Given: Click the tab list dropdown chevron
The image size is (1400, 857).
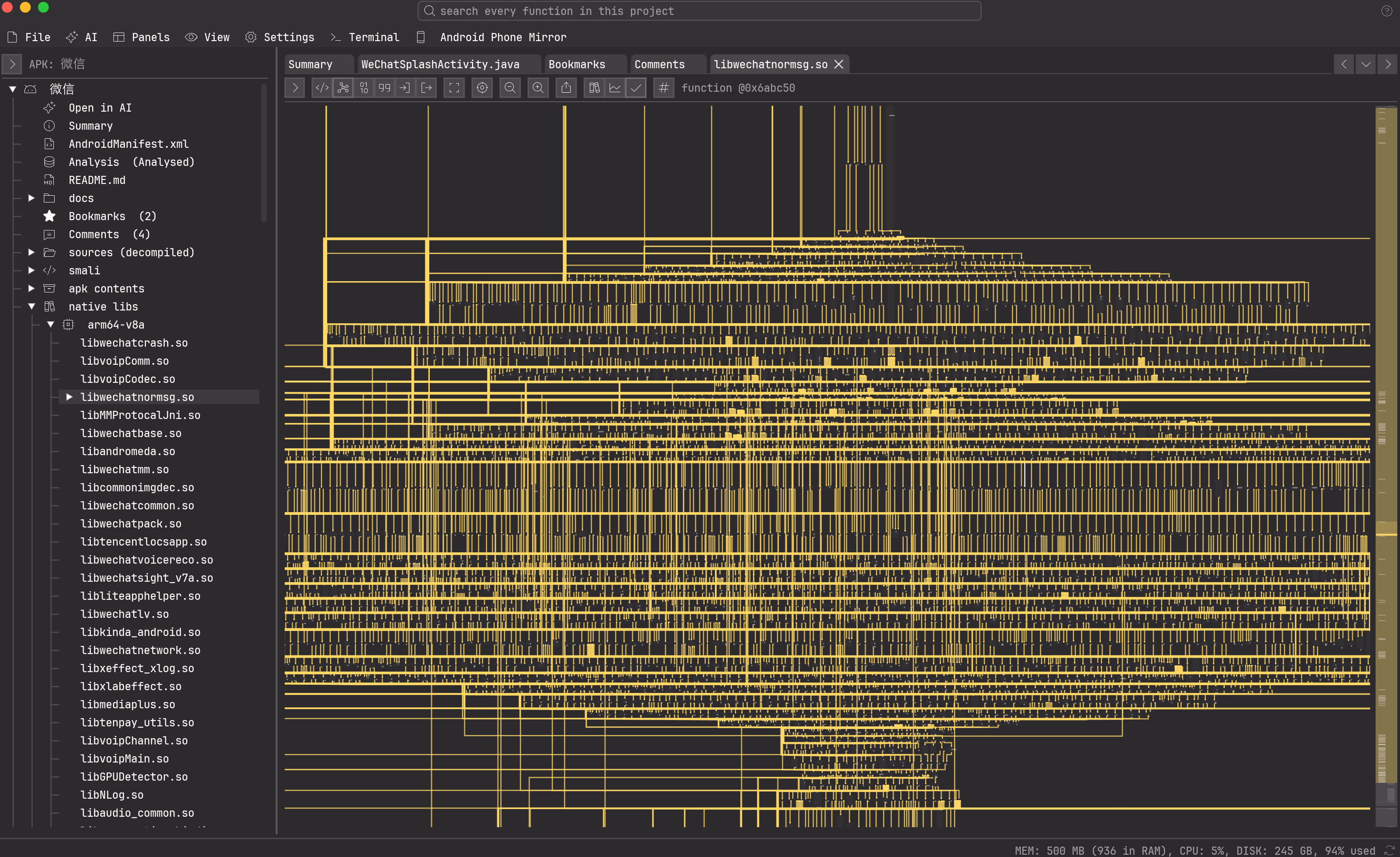Looking at the screenshot, I should [x=1366, y=64].
